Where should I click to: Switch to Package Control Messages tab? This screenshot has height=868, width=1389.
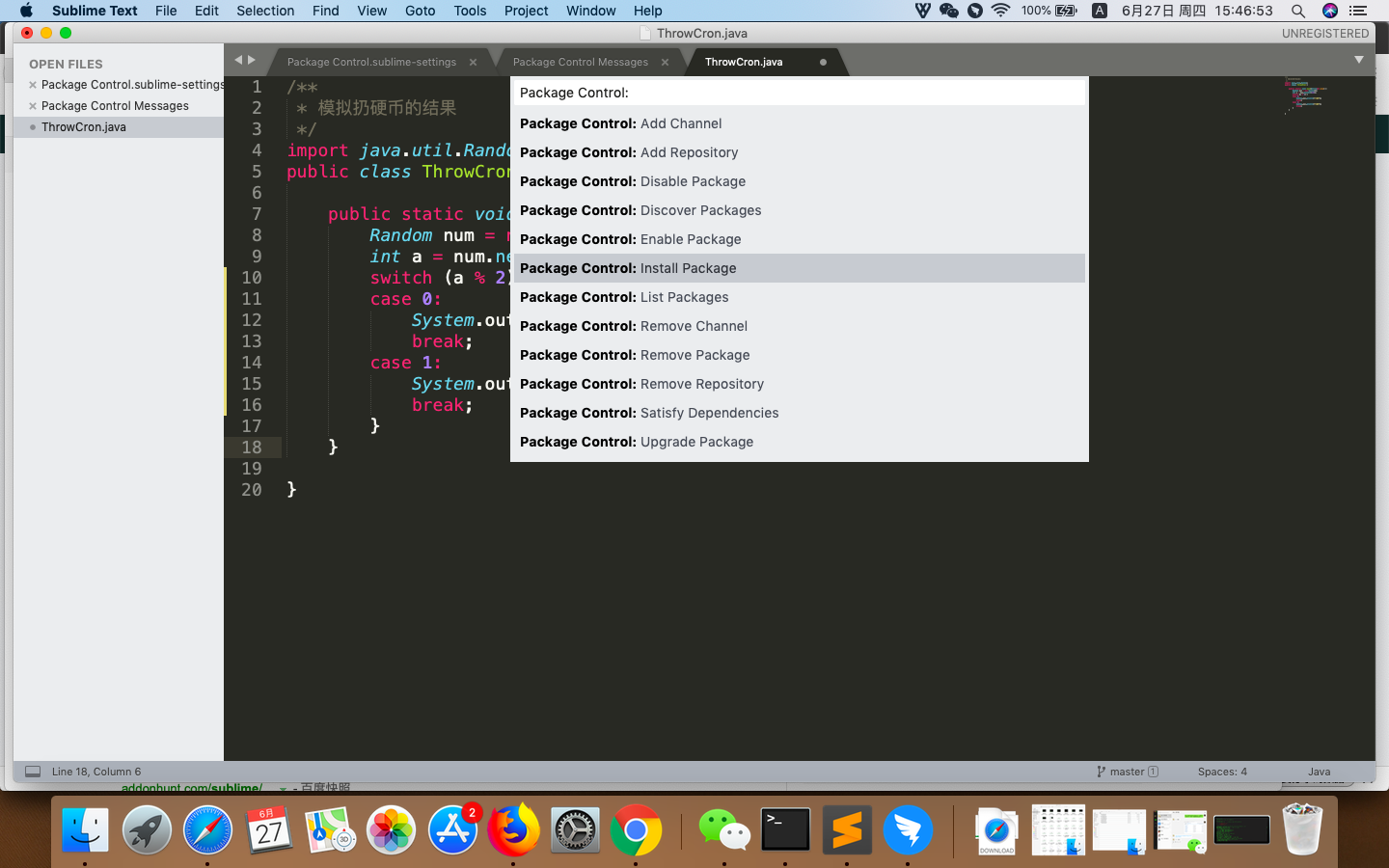pyautogui.click(x=581, y=62)
